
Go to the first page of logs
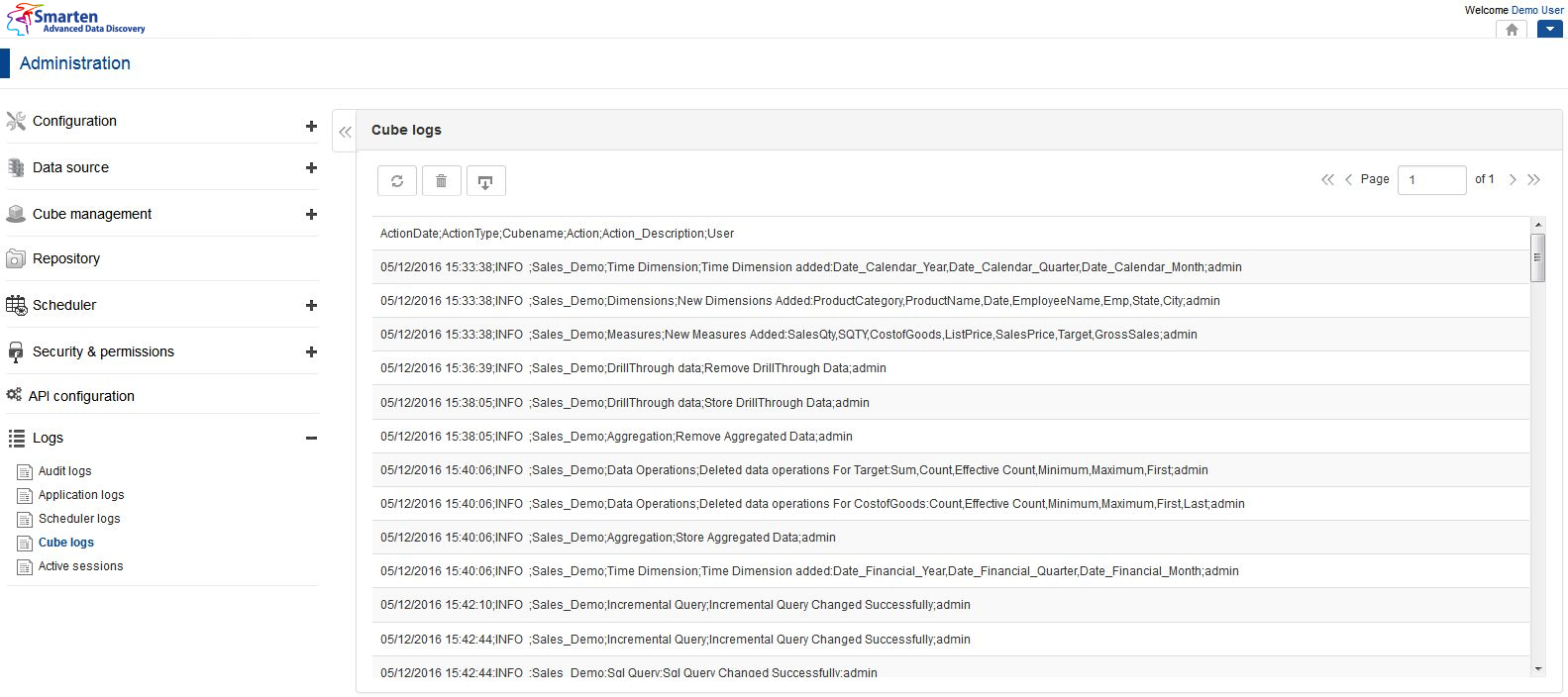coord(1327,179)
